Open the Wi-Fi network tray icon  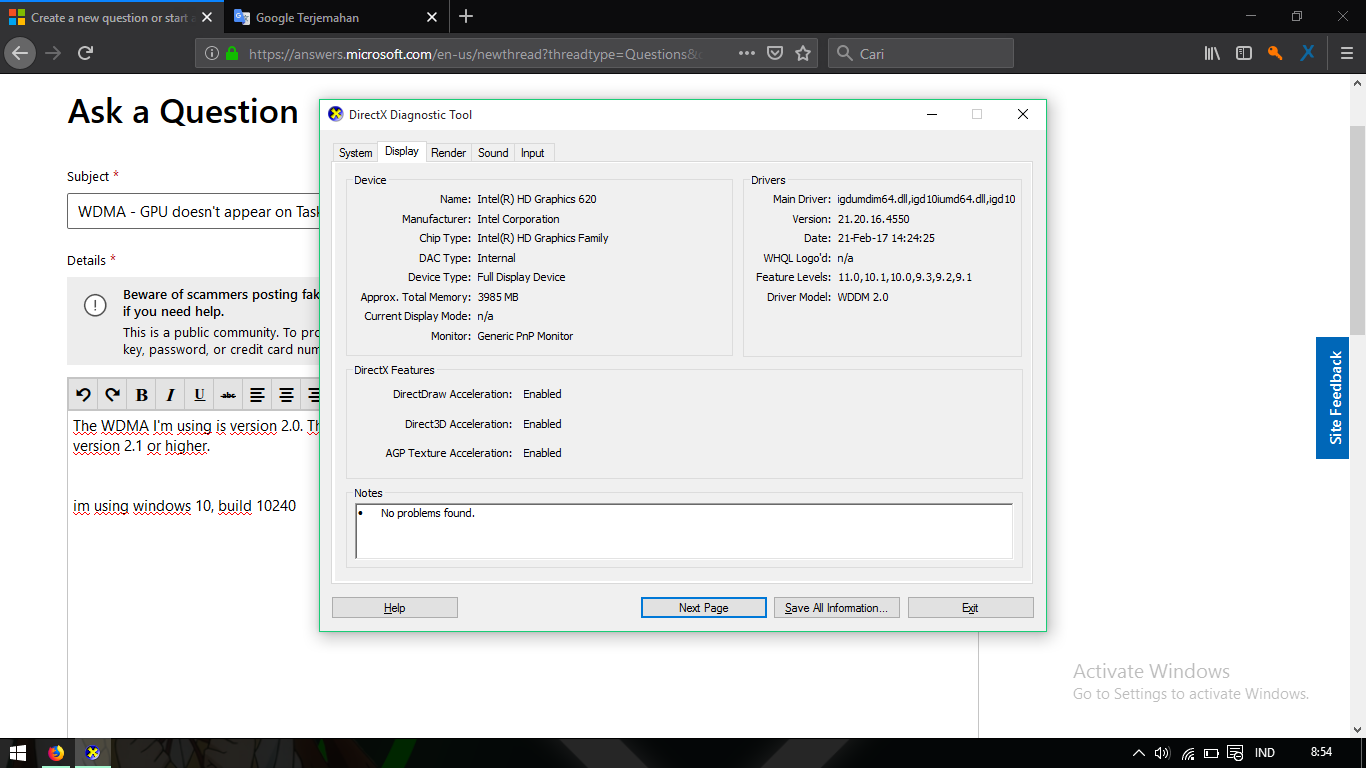tap(1188, 753)
